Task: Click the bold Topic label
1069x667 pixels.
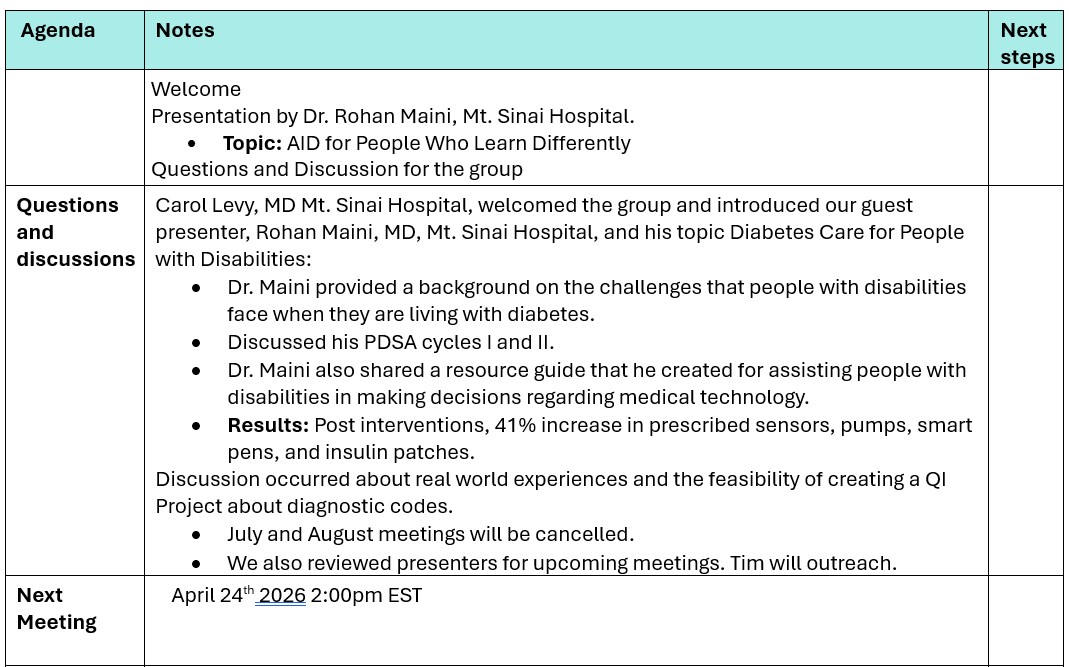Action: [x=252, y=143]
